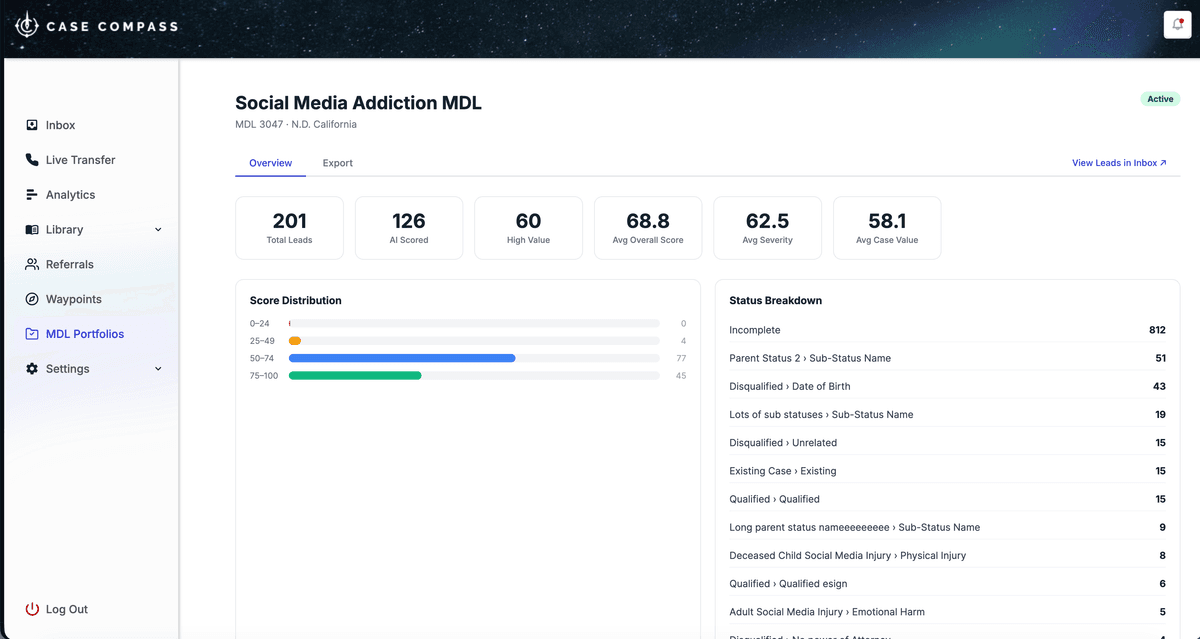Open View Leads in Inbox
Screen dimensions: 1200x639
click(x=1112, y=161)
